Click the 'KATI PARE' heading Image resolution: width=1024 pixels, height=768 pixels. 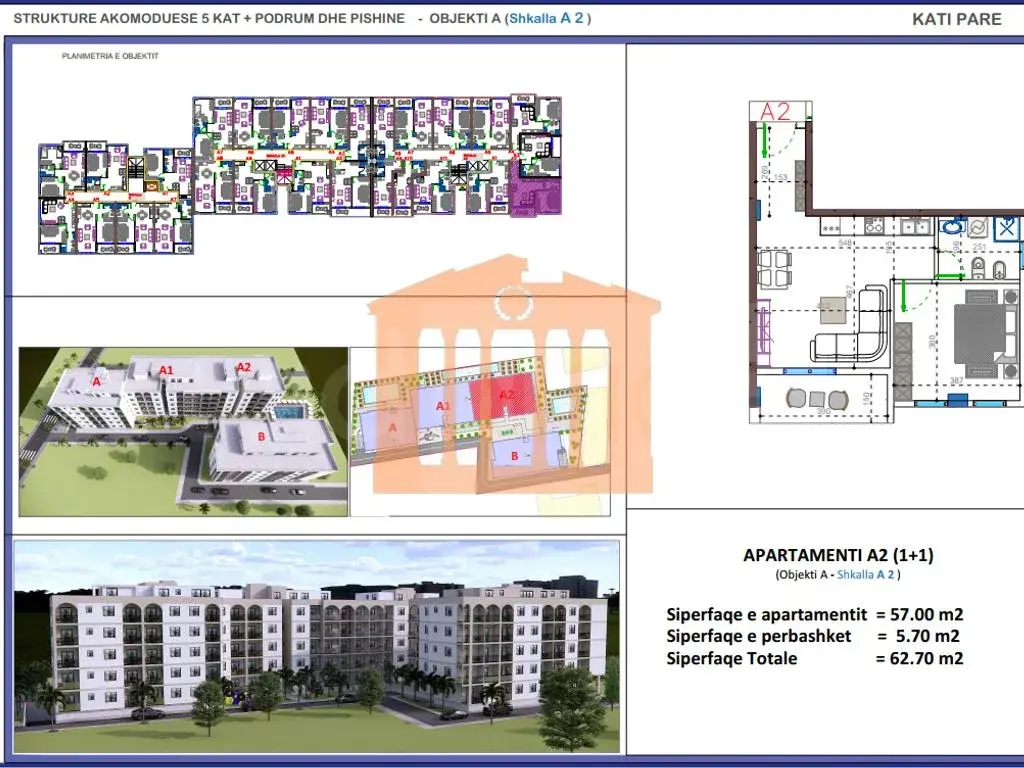(956, 19)
